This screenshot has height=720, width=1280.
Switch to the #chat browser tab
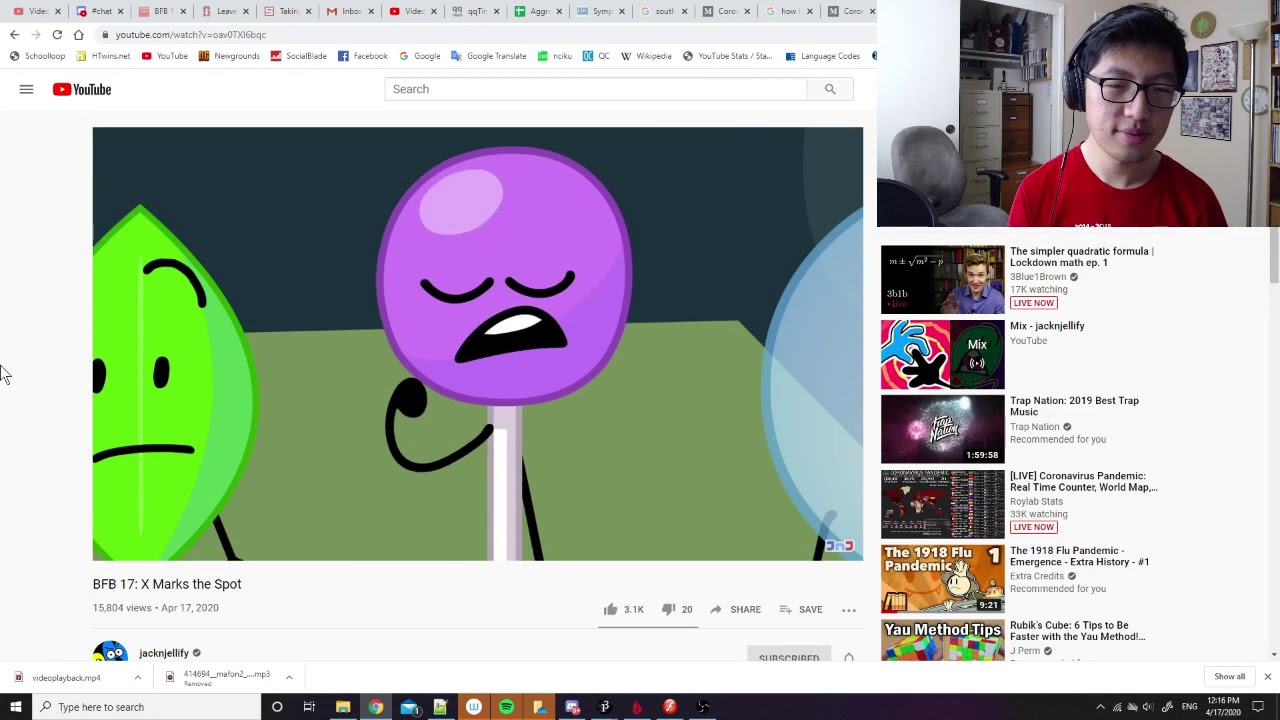coord(101,11)
